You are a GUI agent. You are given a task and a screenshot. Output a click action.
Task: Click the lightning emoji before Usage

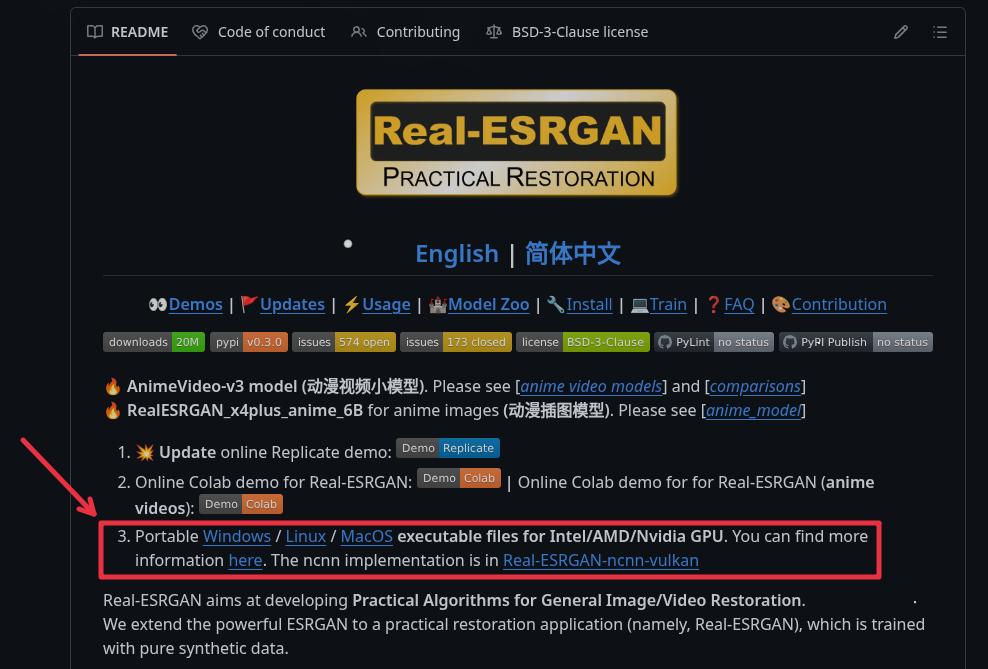352,305
